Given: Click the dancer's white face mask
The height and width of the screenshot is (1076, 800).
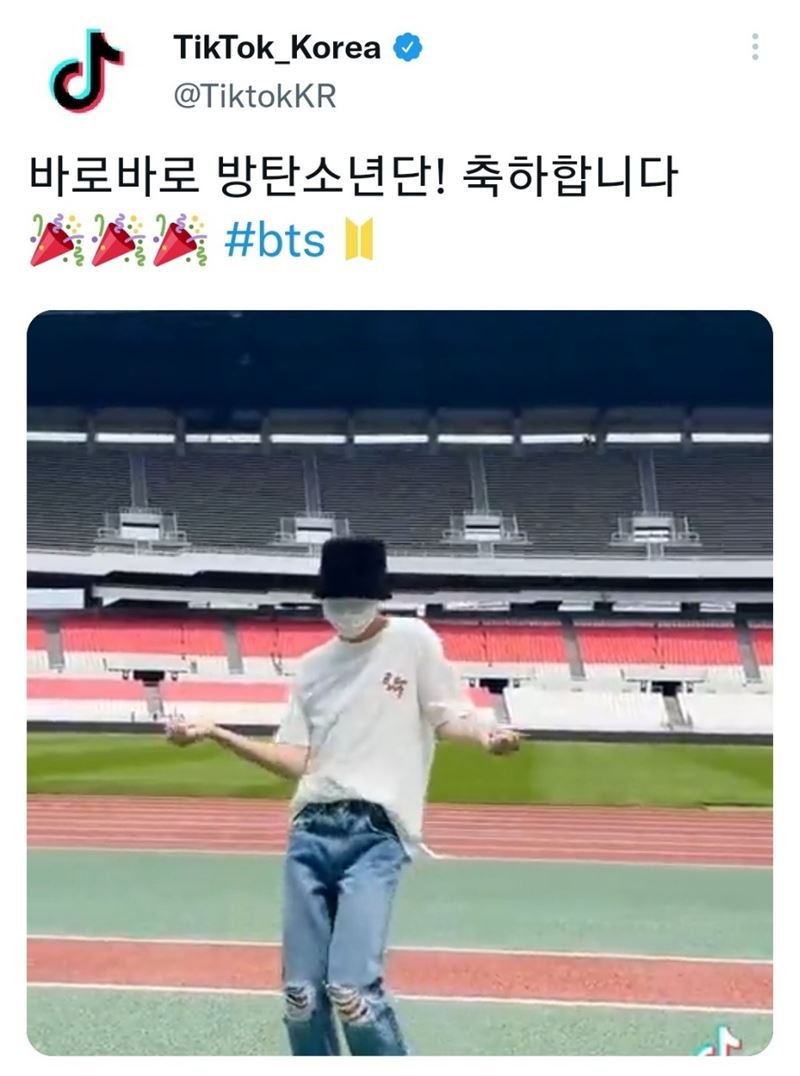Looking at the screenshot, I should click(350, 618).
